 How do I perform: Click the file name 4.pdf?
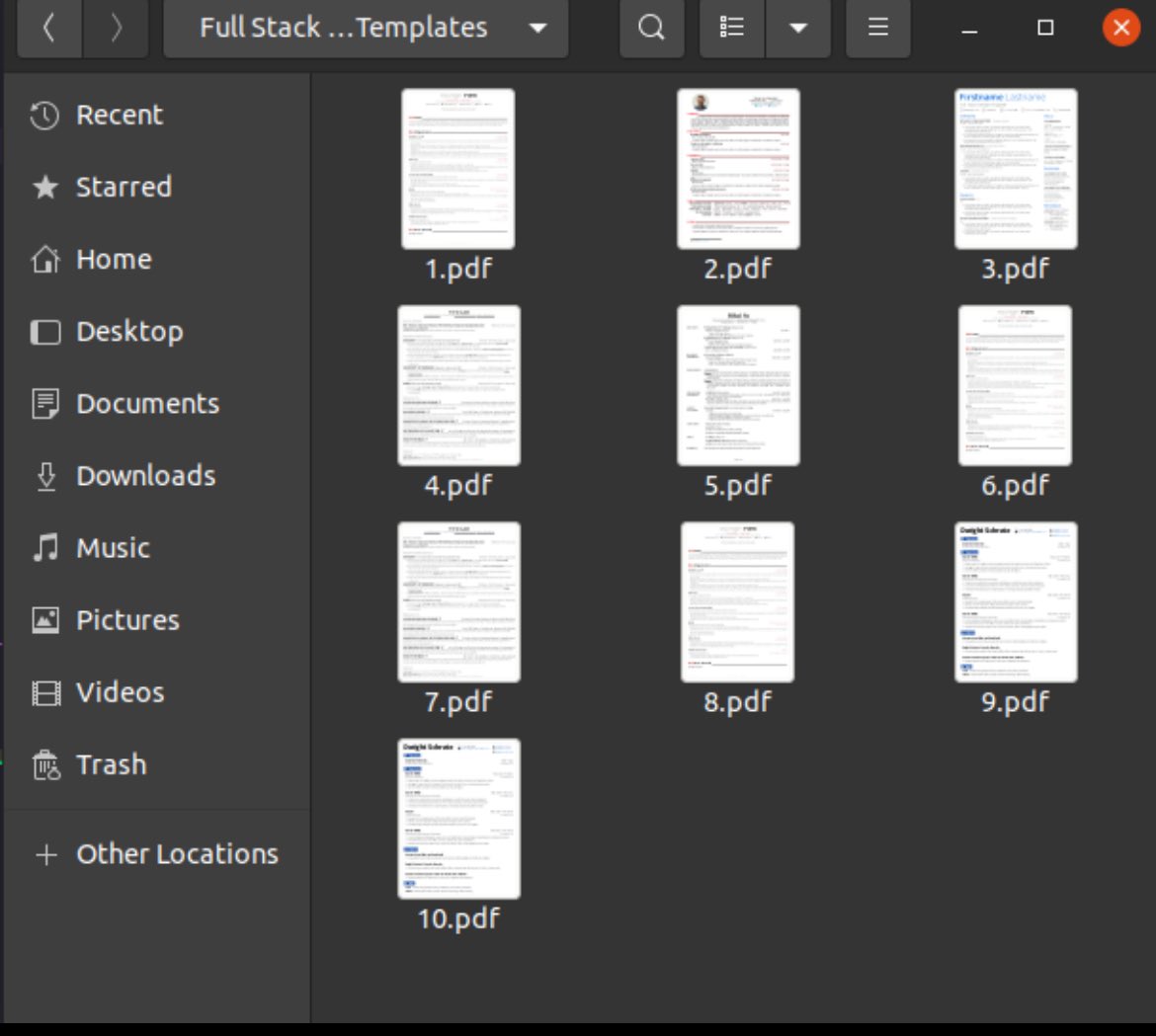click(457, 486)
